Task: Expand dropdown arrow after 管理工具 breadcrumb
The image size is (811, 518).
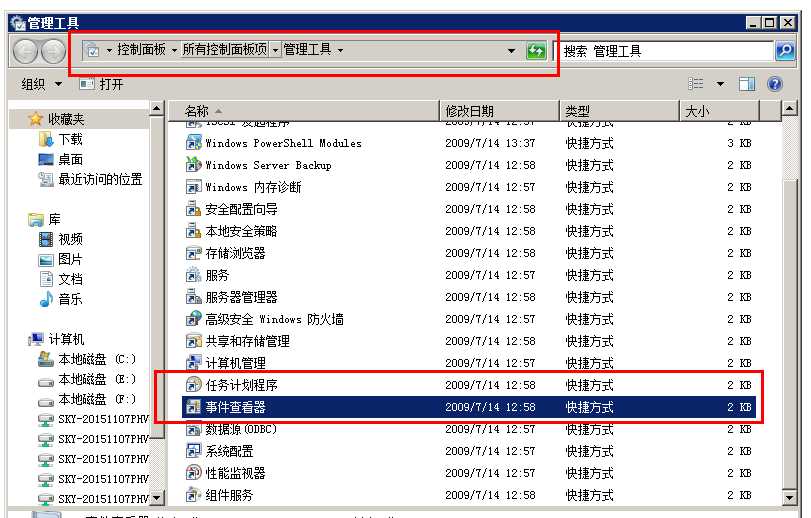Action: click(x=340, y=51)
